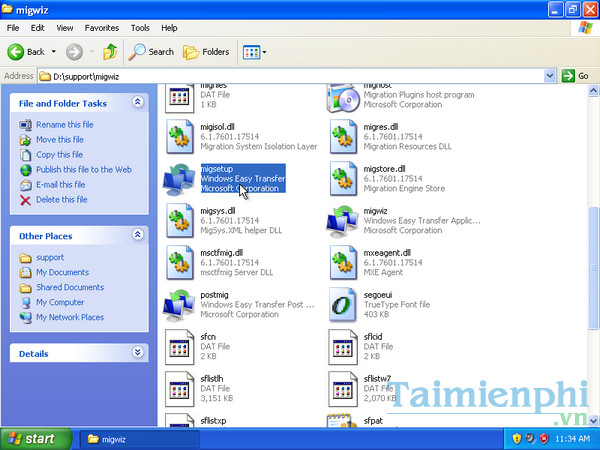This screenshot has width=600, height=450.
Task: Open Shared Documents in Other Places
Action: [x=70, y=287]
